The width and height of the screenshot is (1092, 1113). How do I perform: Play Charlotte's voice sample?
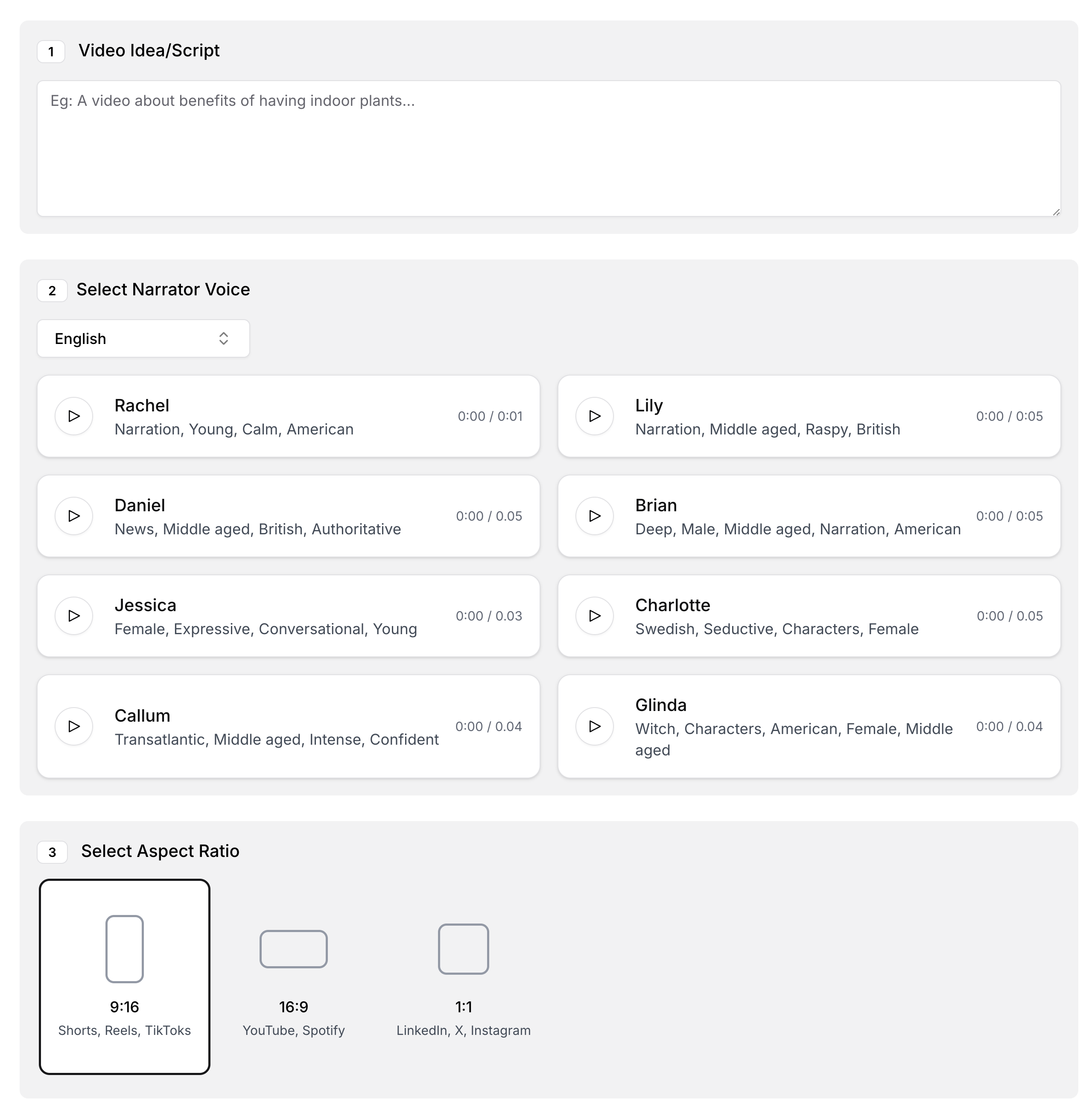tap(594, 616)
